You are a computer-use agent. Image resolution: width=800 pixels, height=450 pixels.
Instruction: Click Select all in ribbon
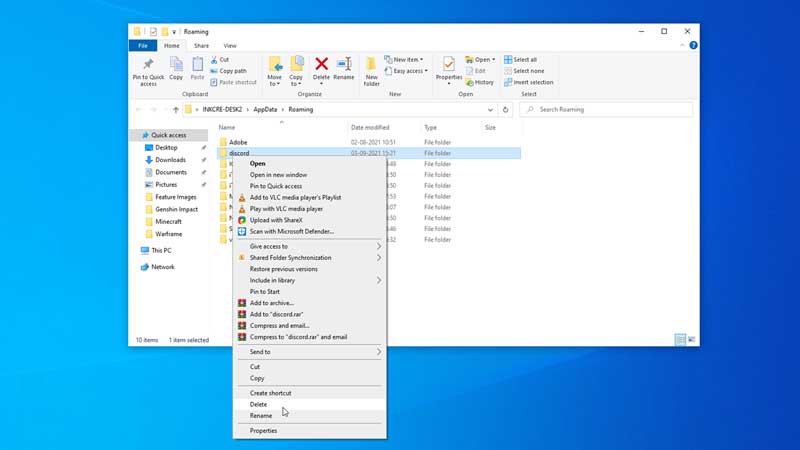(x=520, y=60)
